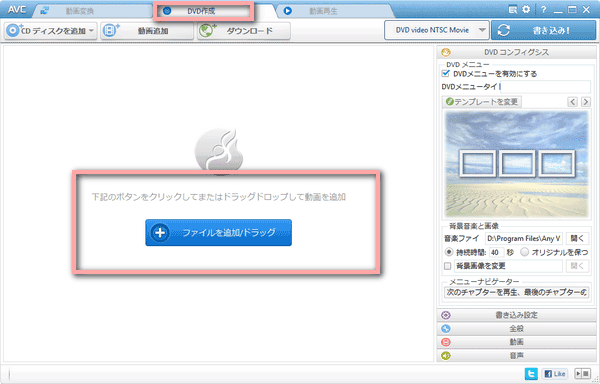
Task: Click the refresh icon in 書き込み!
Action: click(504, 30)
